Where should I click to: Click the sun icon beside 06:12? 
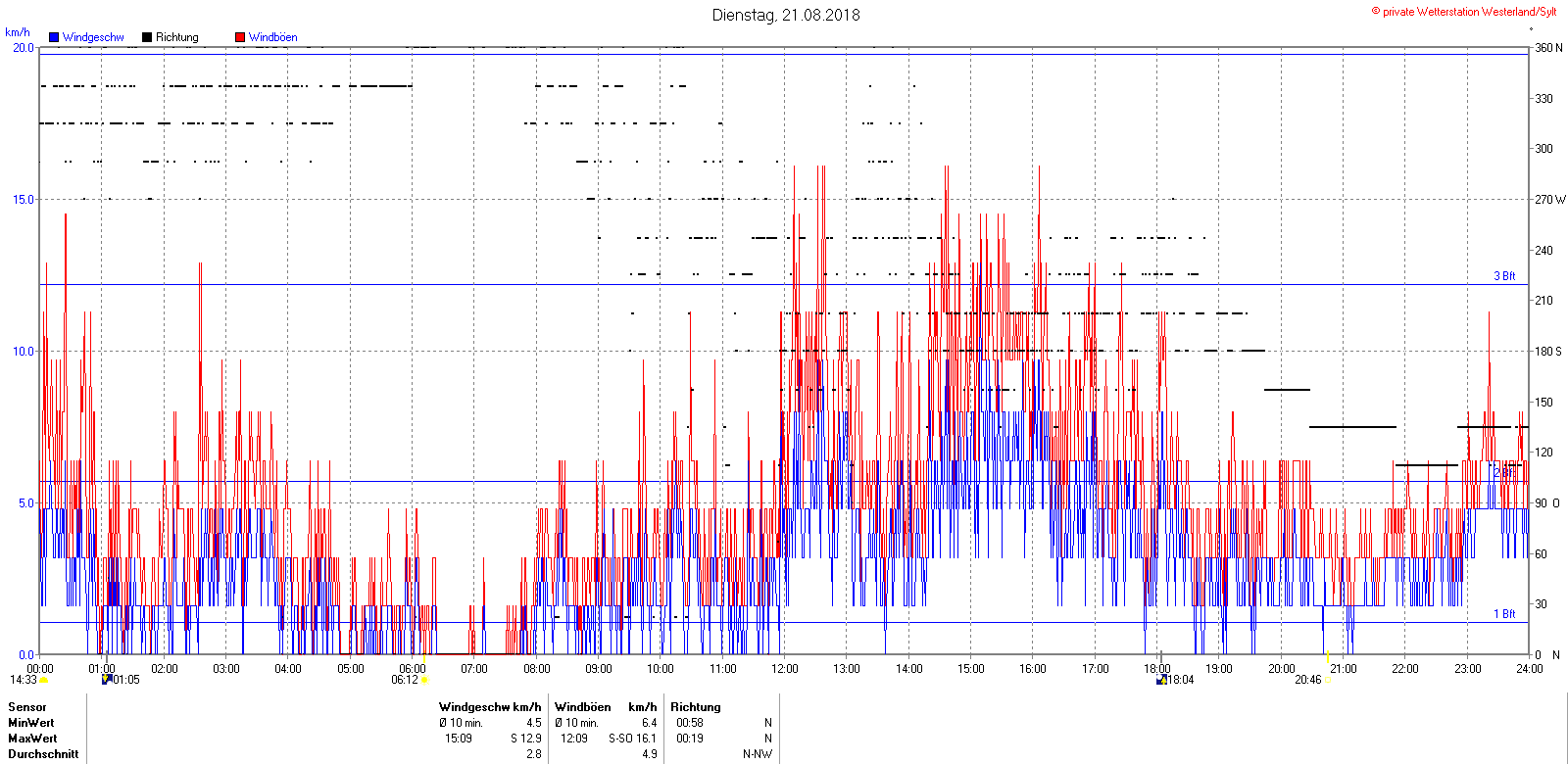pos(424,680)
